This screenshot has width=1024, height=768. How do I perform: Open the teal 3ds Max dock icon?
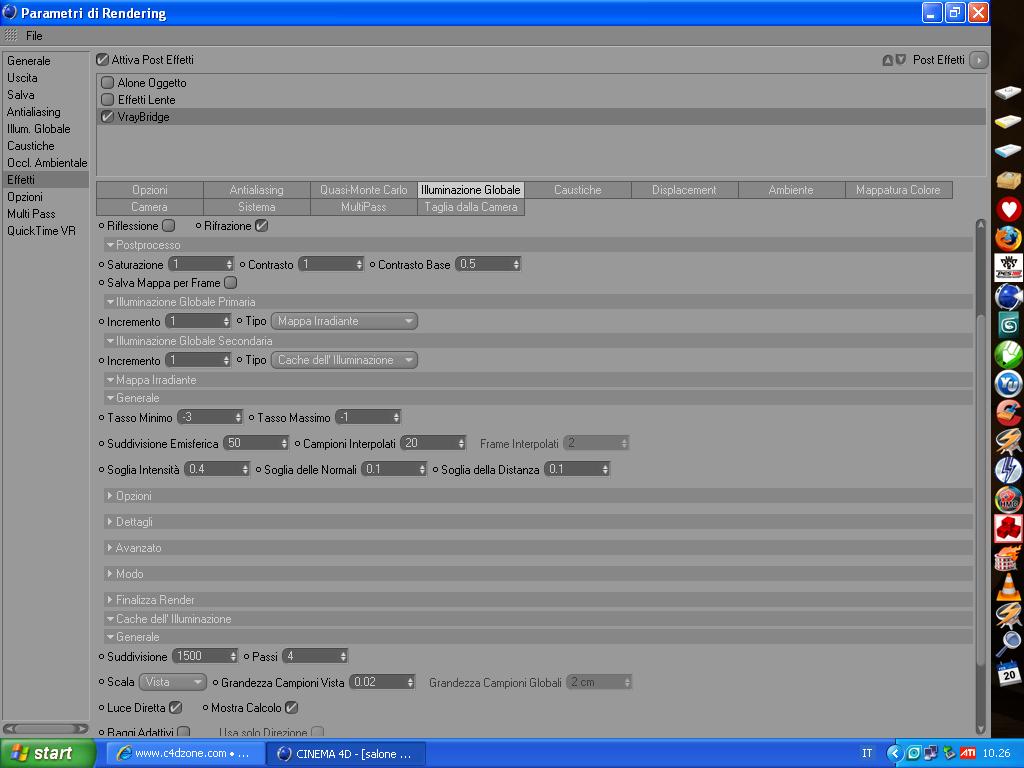coord(1008,325)
